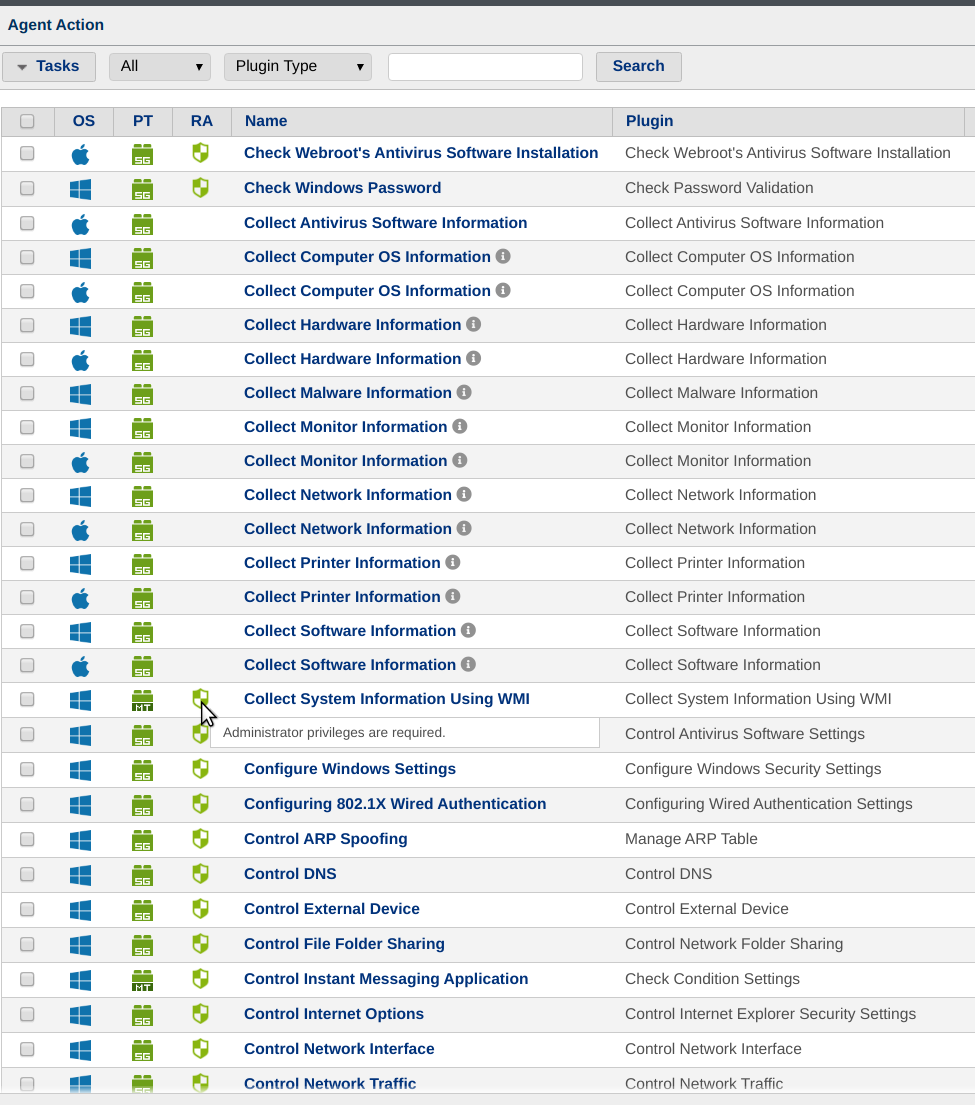Check the box for Check Windows Password

point(27,188)
